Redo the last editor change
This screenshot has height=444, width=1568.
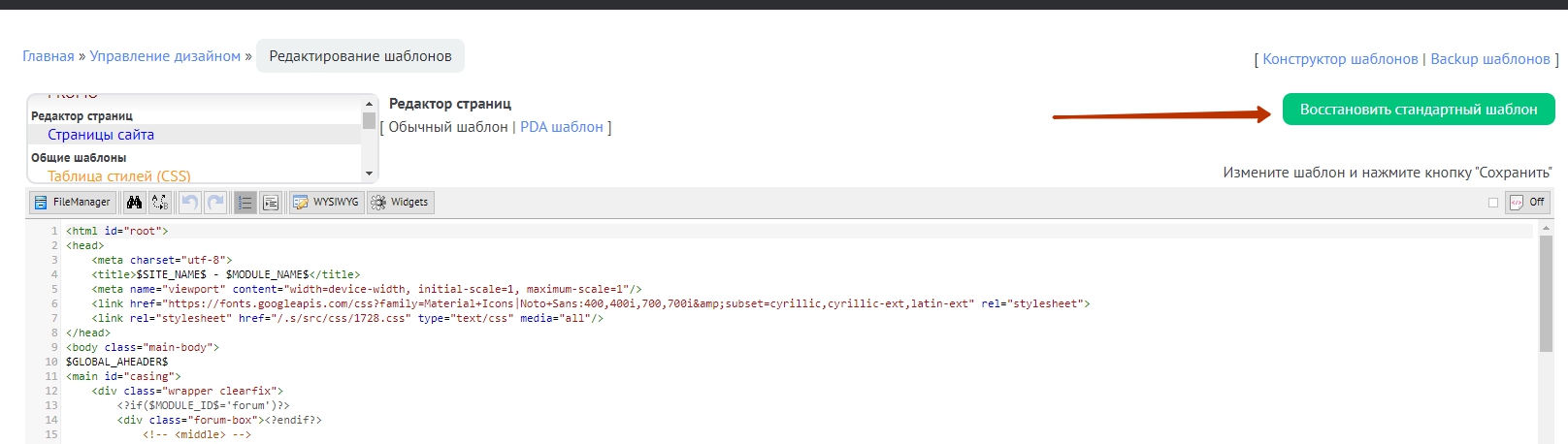(215, 203)
